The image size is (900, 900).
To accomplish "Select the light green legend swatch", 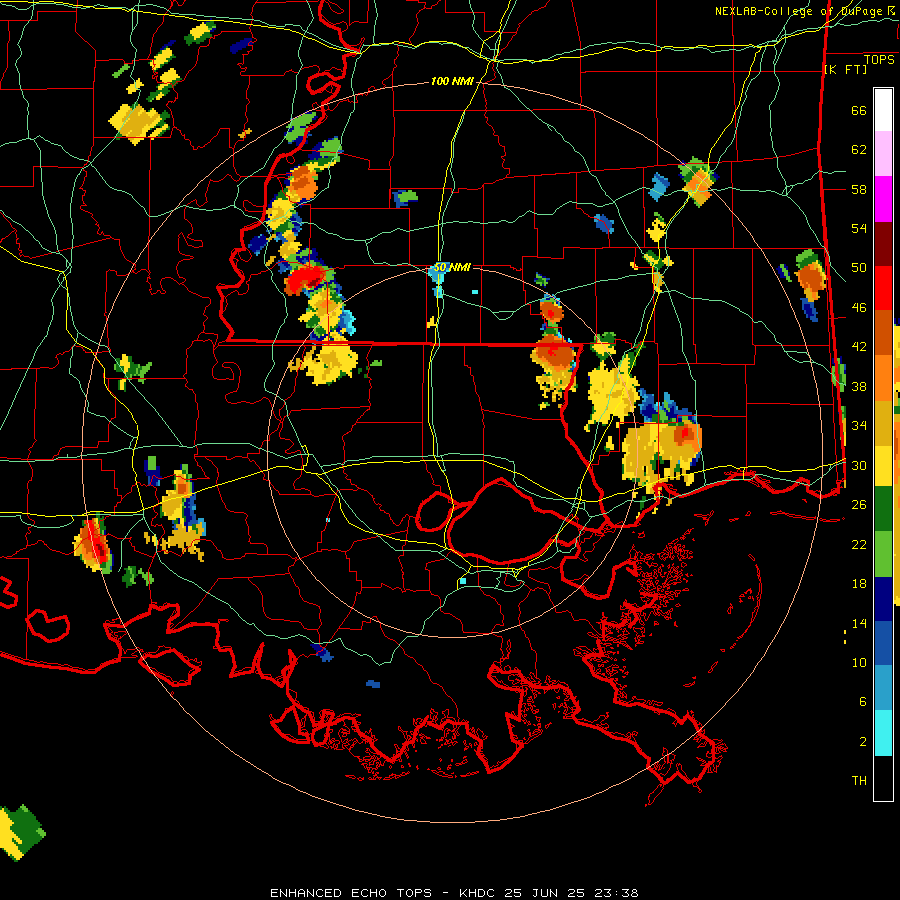I will pos(883,554).
